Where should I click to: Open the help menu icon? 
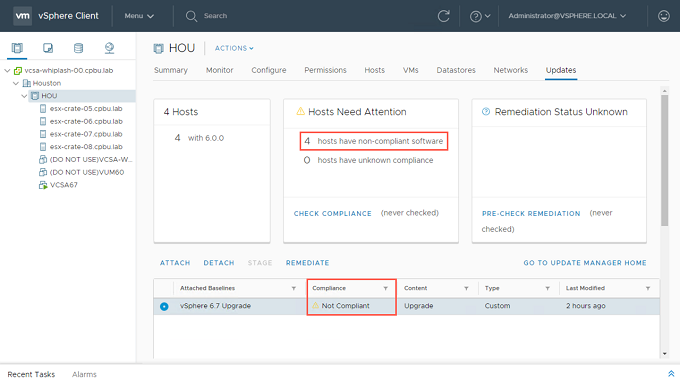(x=476, y=16)
